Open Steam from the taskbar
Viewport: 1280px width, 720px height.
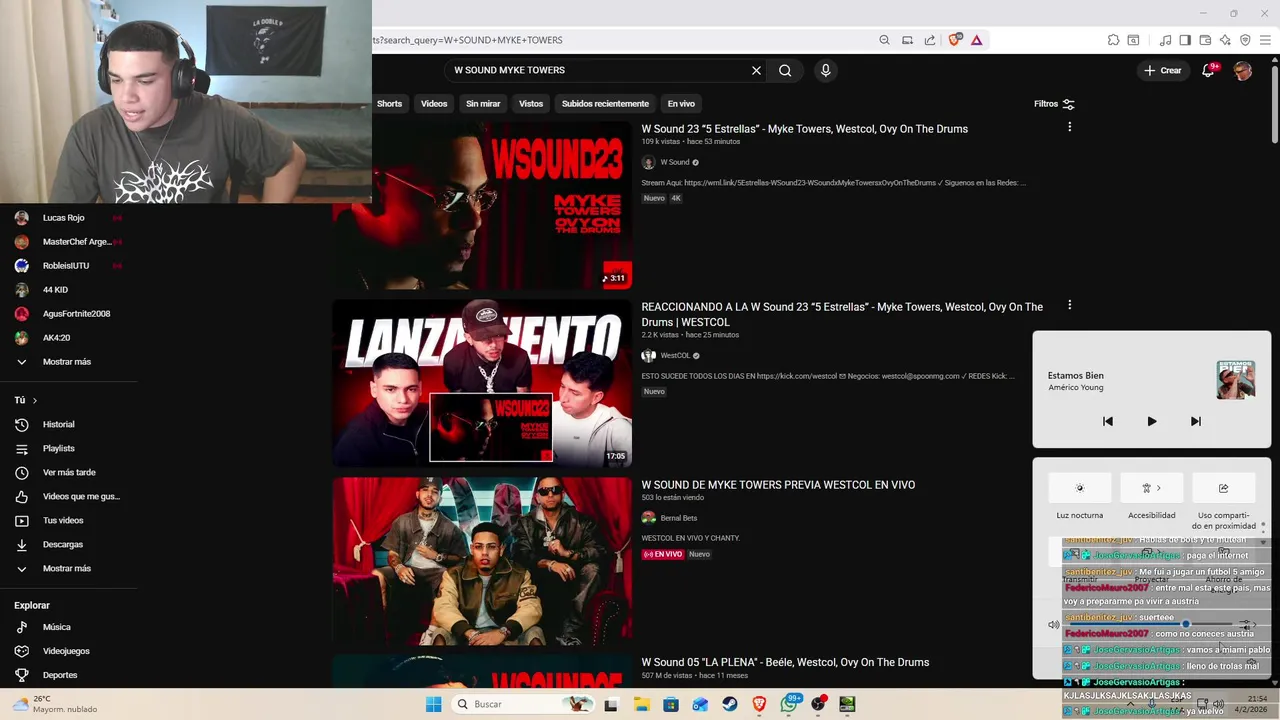pyautogui.click(x=730, y=704)
